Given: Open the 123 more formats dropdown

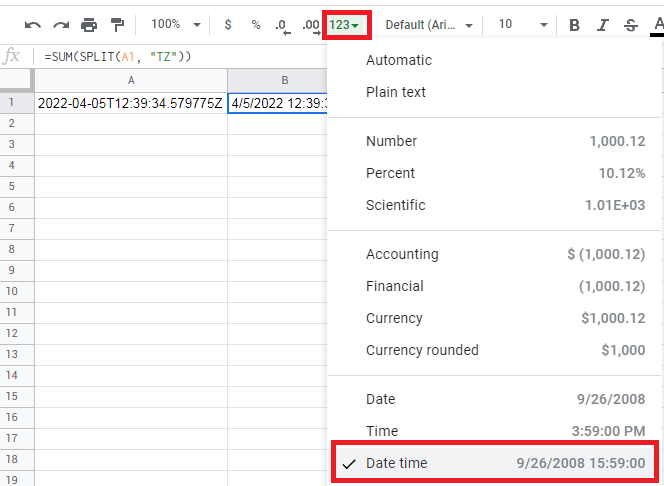Looking at the screenshot, I should click(x=345, y=25).
